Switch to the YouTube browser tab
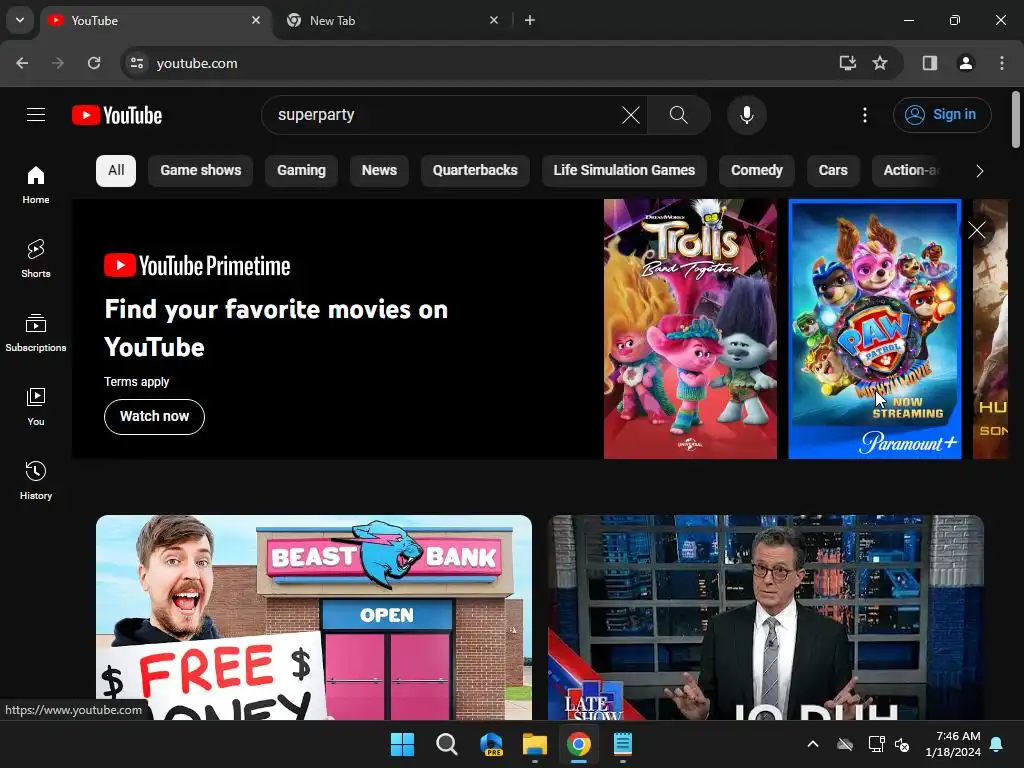 (x=155, y=21)
